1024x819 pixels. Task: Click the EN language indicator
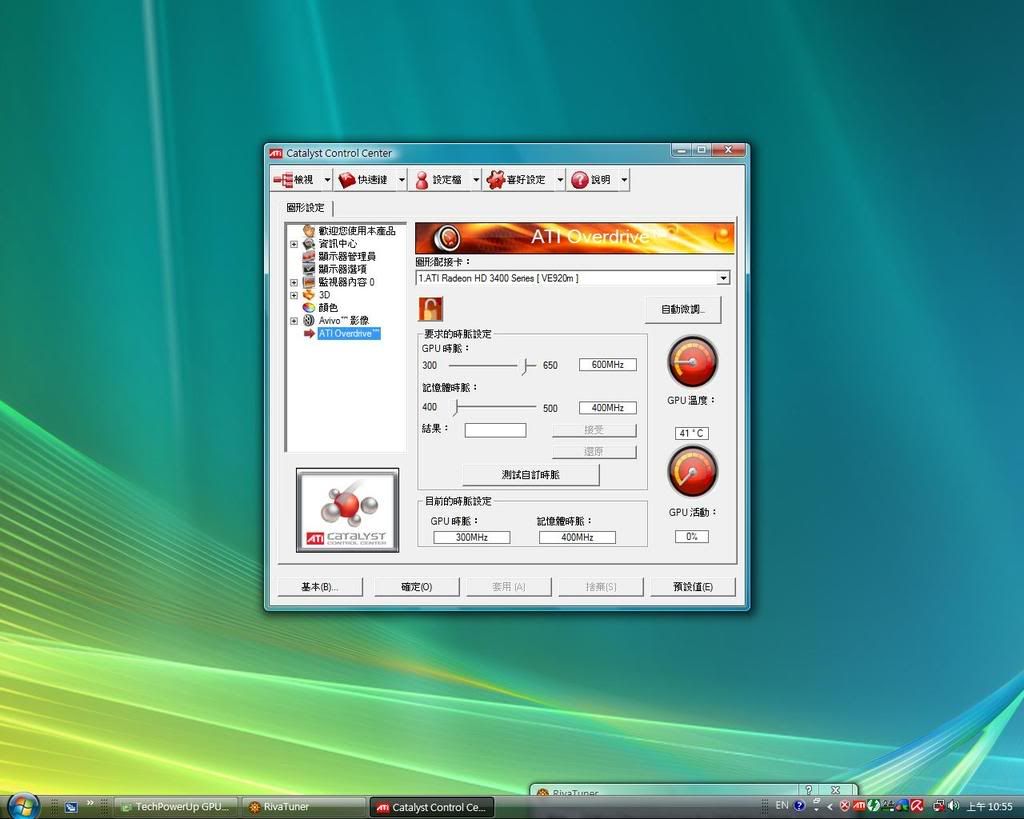click(782, 805)
